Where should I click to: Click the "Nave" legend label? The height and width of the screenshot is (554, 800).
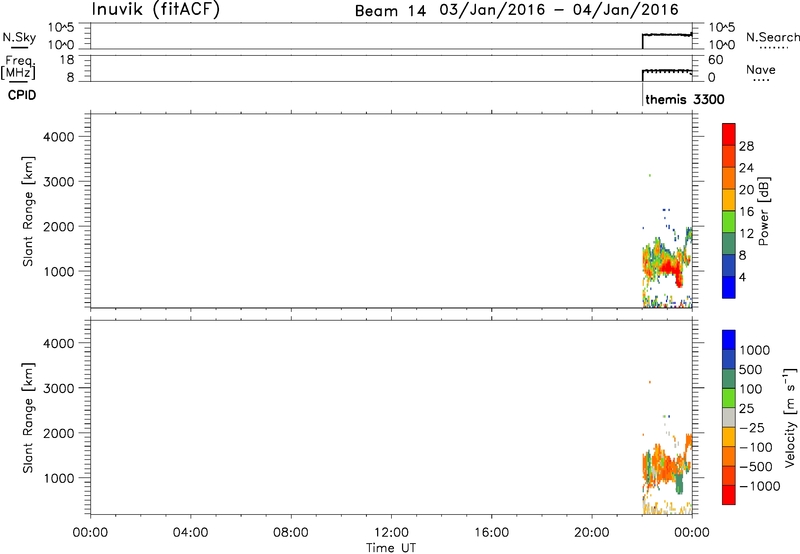[x=761, y=70]
